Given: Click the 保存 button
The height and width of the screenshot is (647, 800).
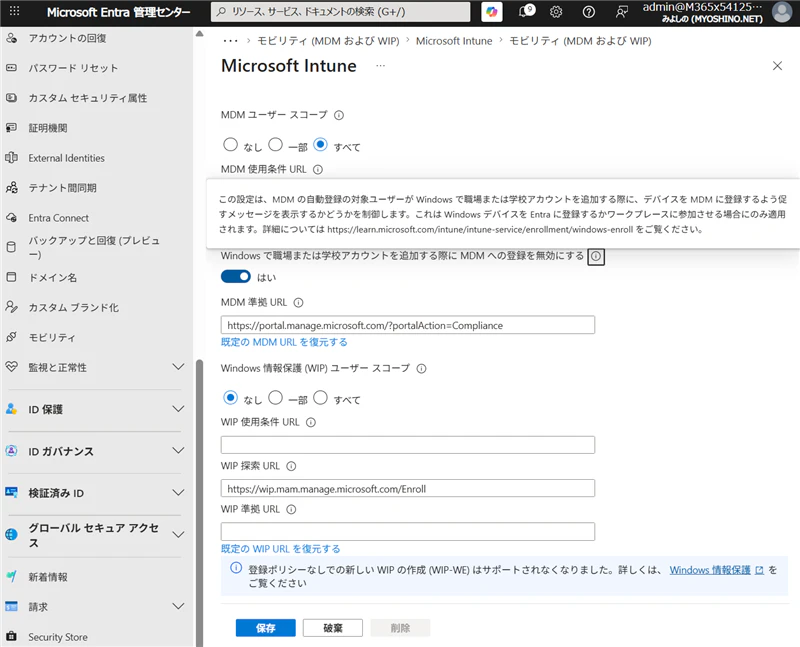Looking at the screenshot, I should 265,628.
